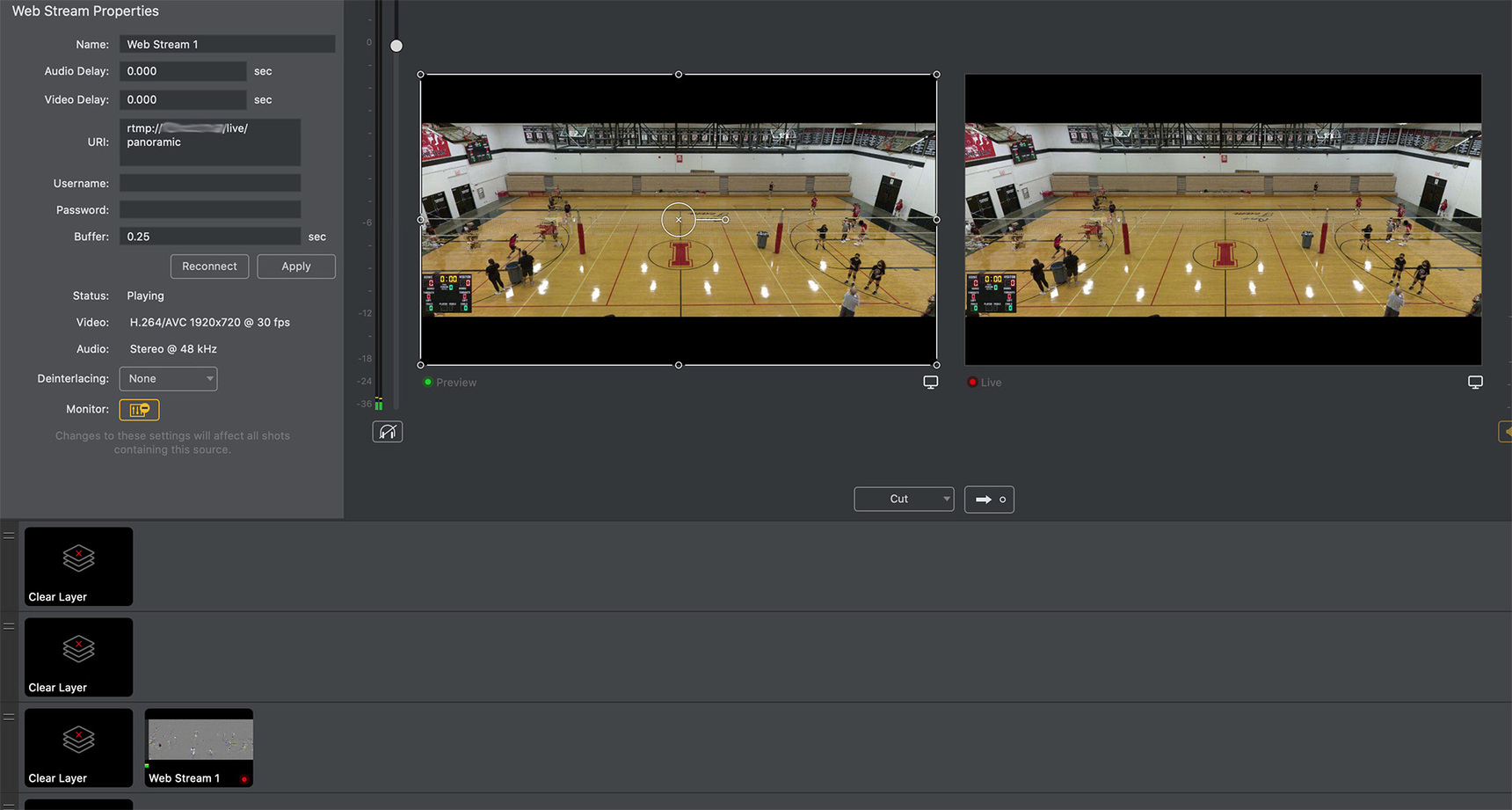Click the Buffer field
Viewport: 1512px width, 810px height.
(210, 237)
